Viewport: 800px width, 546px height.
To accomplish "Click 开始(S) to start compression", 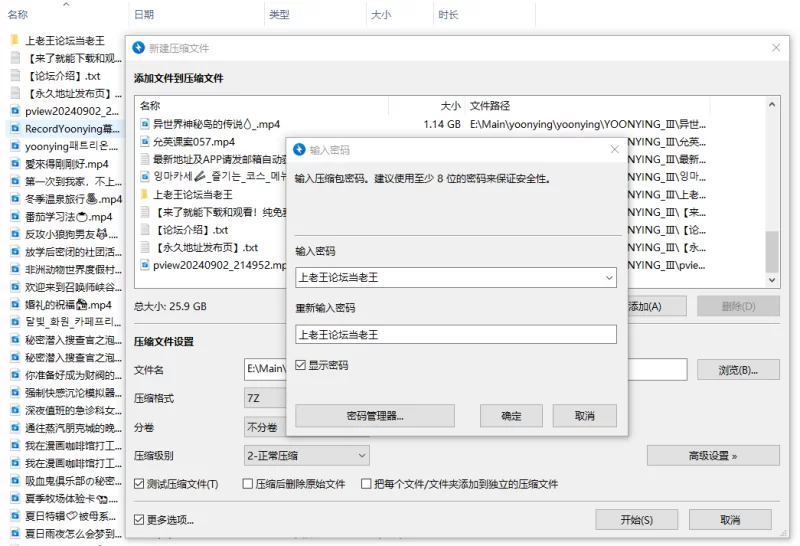I will point(636,519).
